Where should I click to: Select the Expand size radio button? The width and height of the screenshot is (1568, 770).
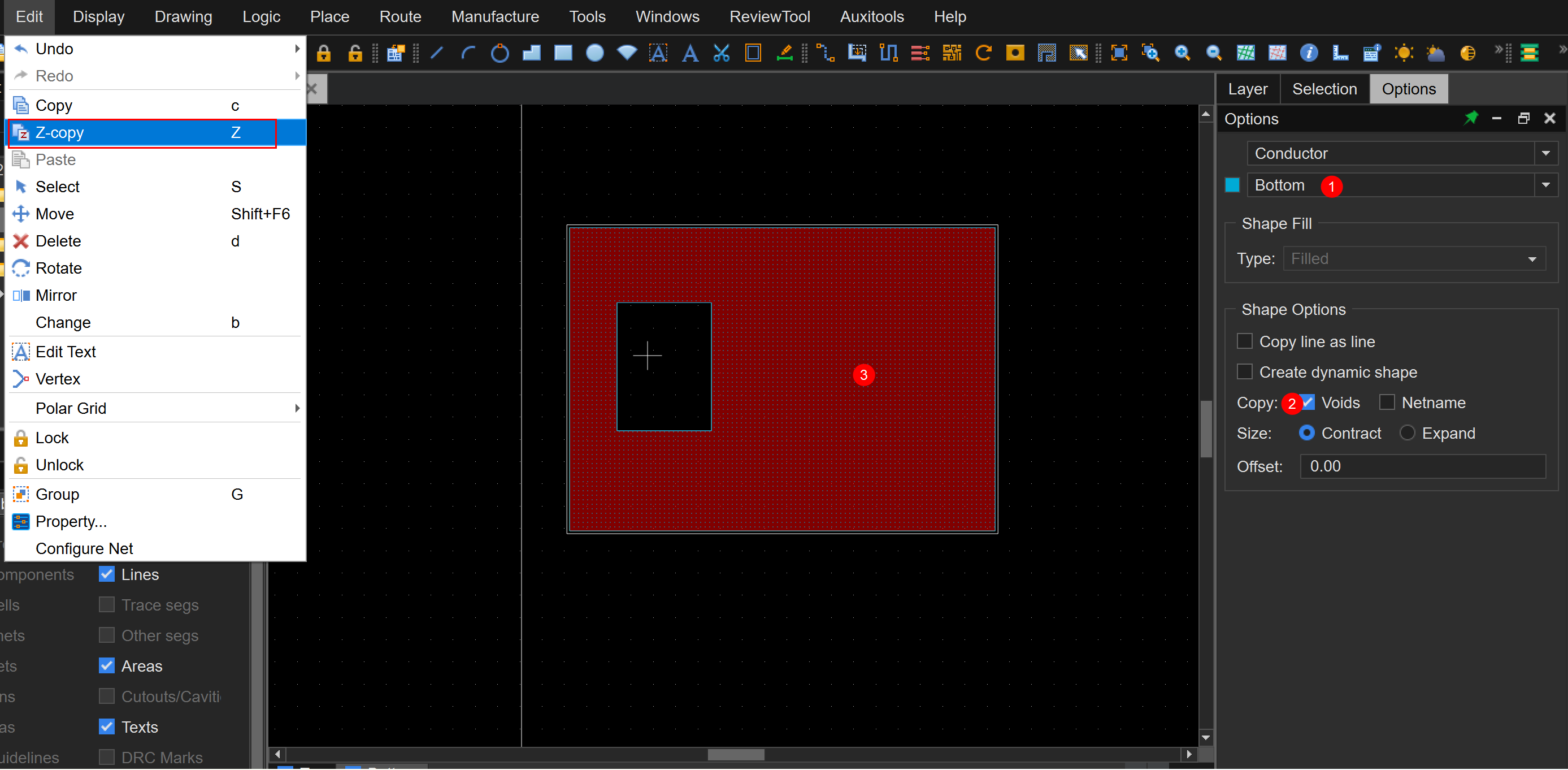(1407, 433)
